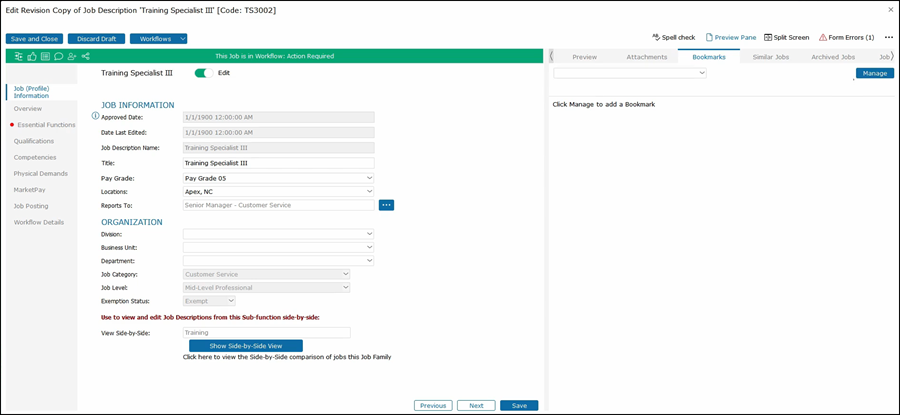Run Spell check
Screen dimensions: 900x415
[673, 37]
